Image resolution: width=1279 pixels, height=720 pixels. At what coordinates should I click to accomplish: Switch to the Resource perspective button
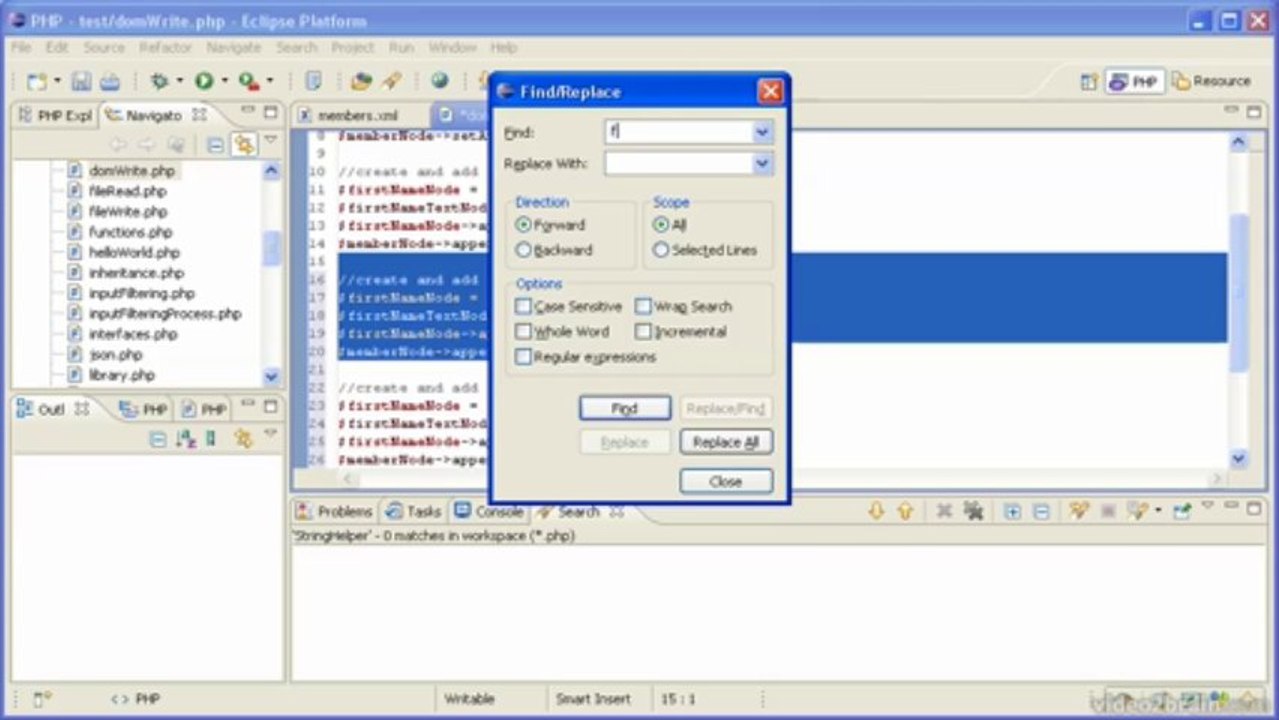1211,81
